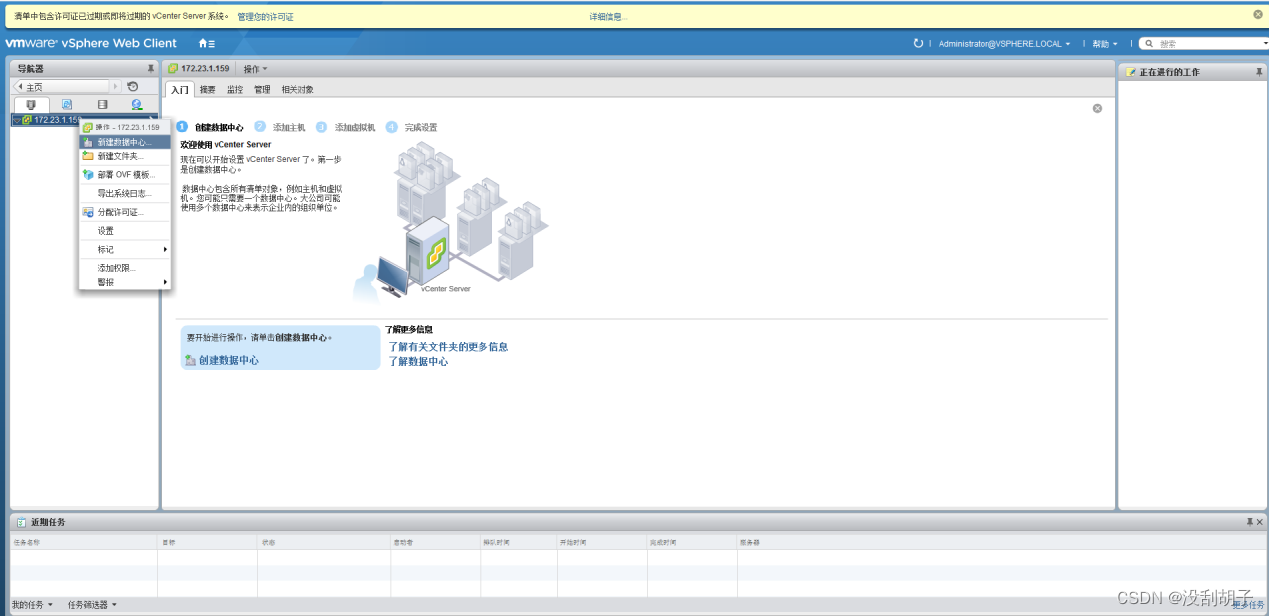This screenshot has height=616, width=1269.
Task: Click vCenter icon beside 172.23.1.159 title
Action: (x=173, y=69)
